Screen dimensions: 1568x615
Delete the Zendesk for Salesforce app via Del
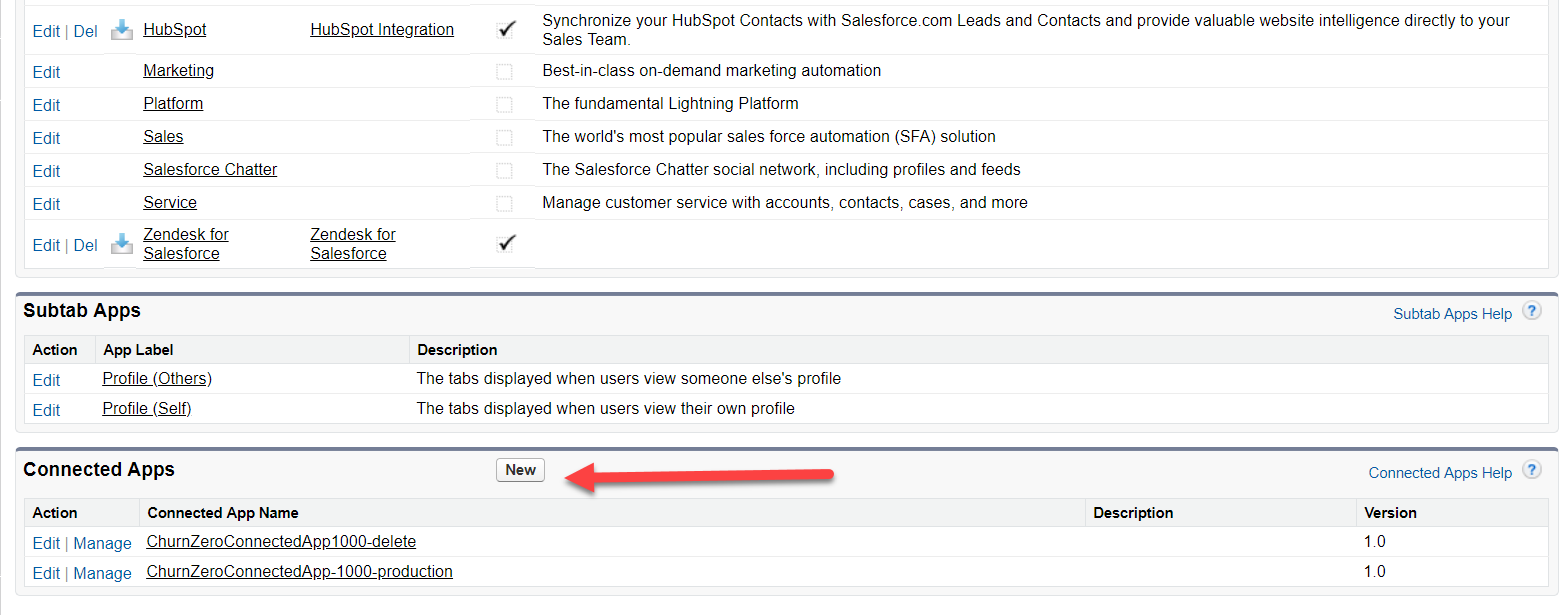pyautogui.click(x=86, y=245)
